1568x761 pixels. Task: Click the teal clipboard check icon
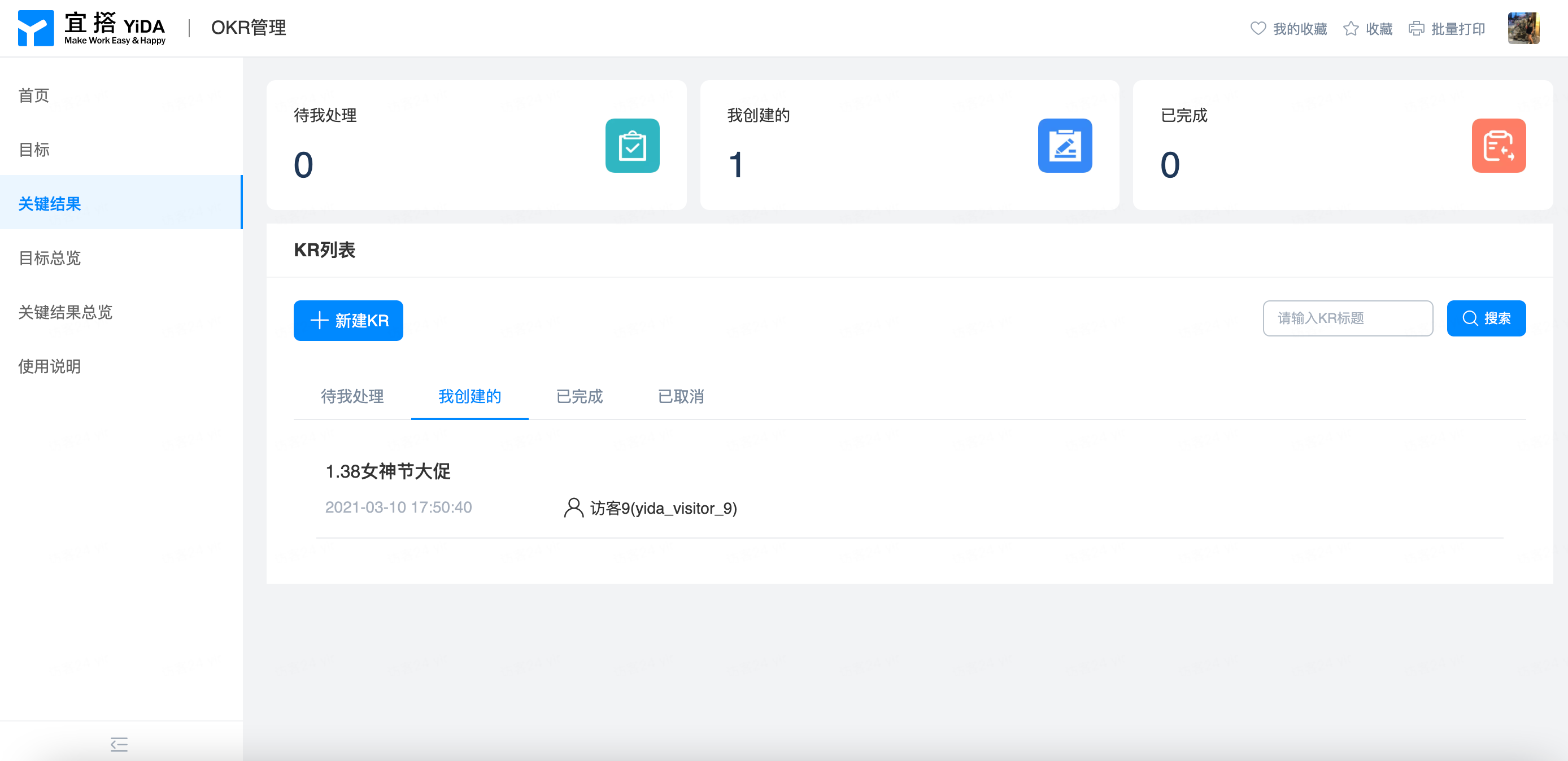632,146
